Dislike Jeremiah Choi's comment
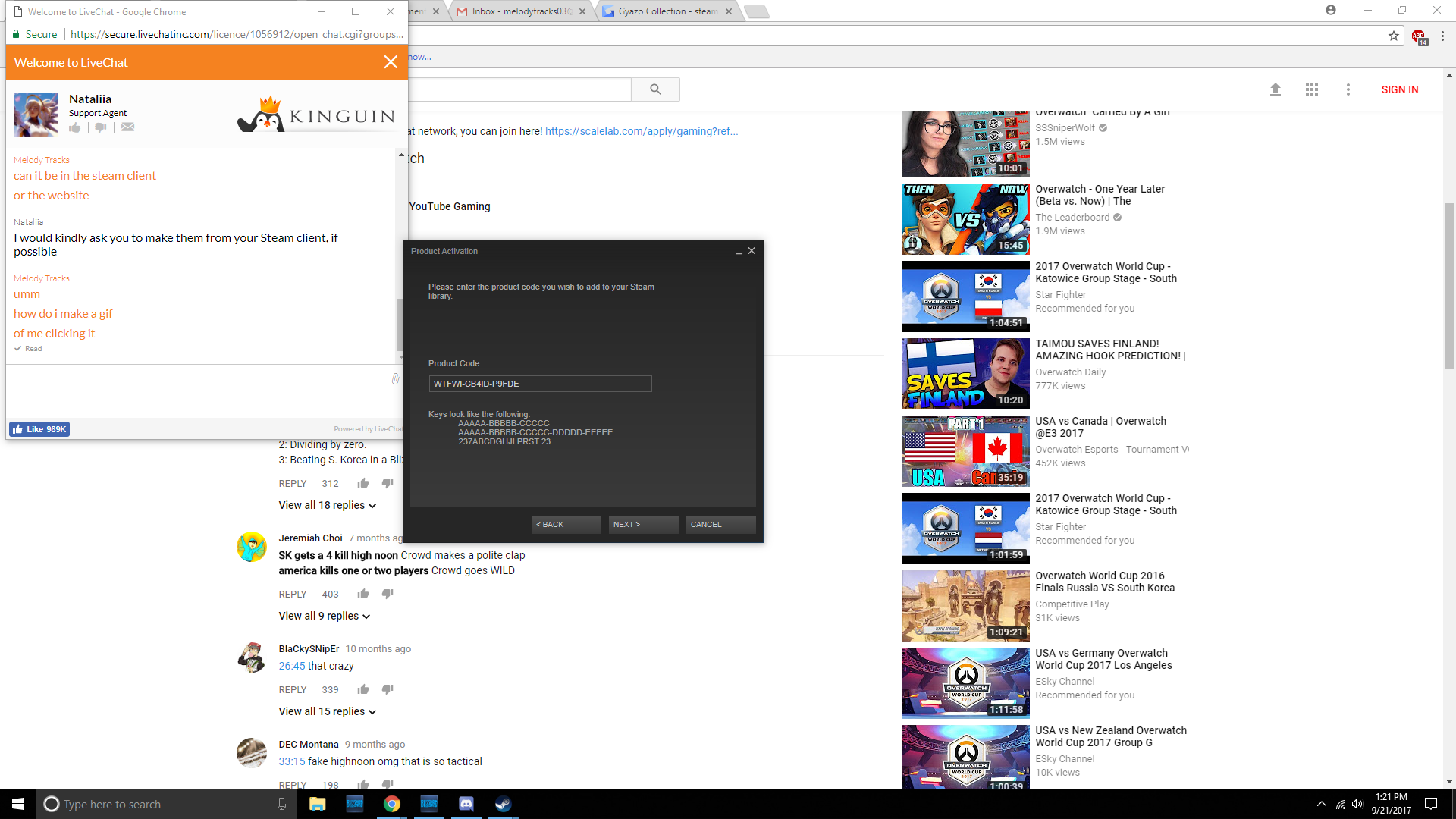The width and height of the screenshot is (1456, 819). [388, 594]
